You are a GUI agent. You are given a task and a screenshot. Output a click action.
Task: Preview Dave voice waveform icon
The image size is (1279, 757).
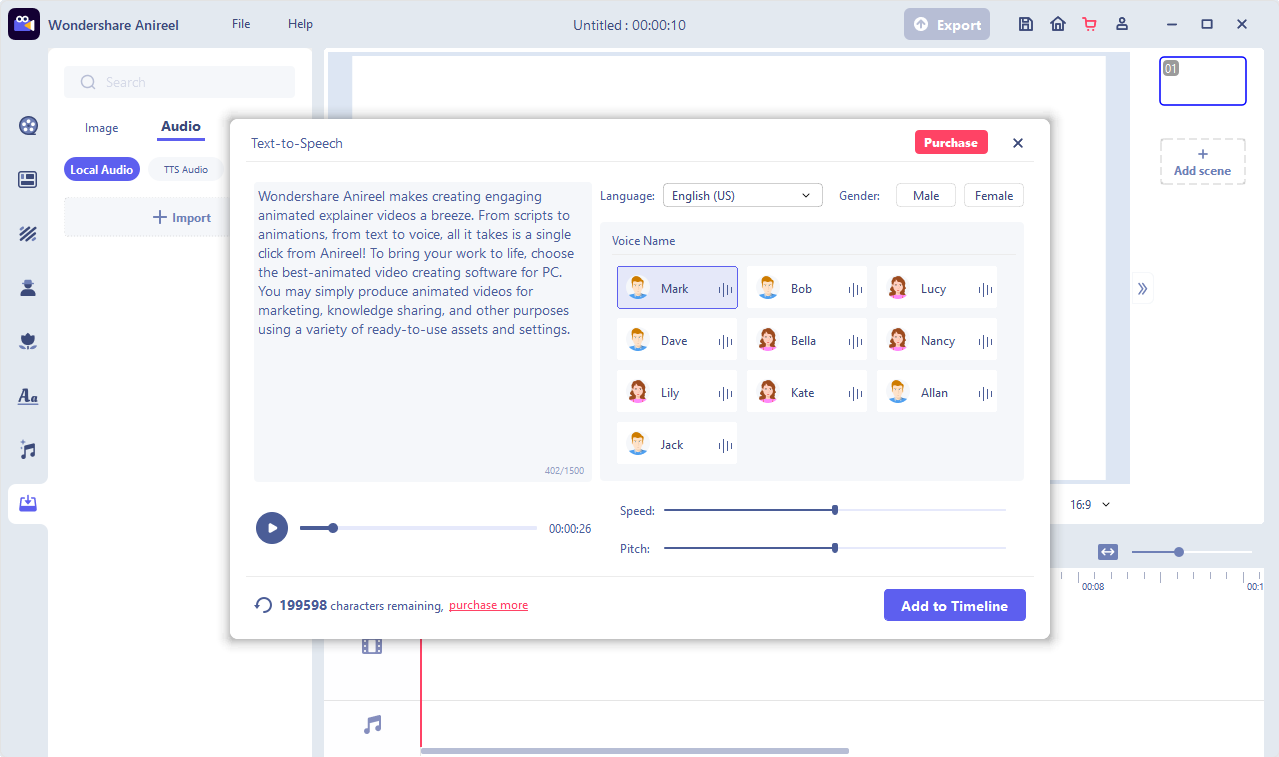coord(725,341)
